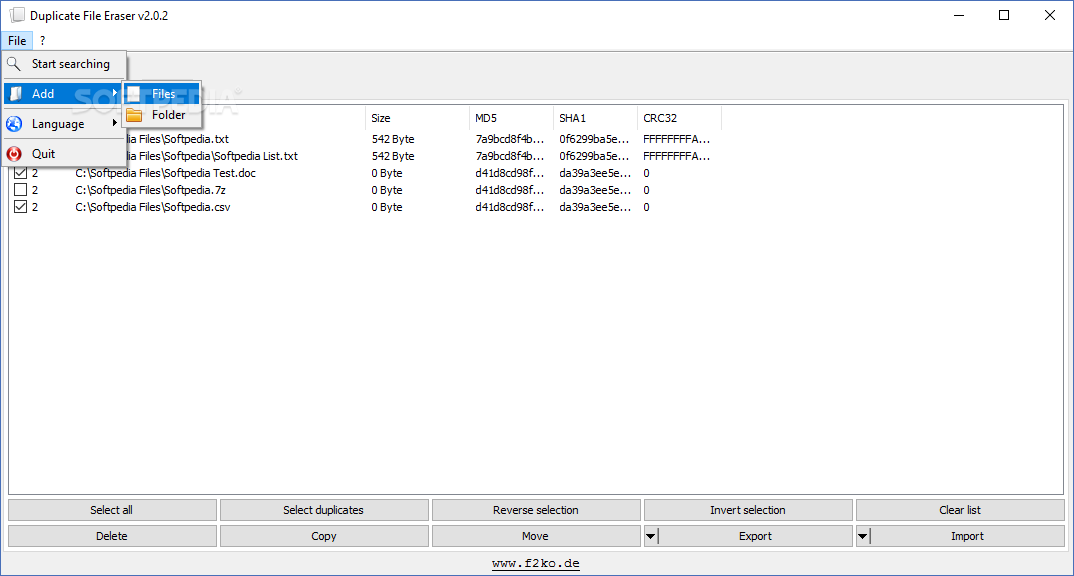1074x576 pixels.
Task: Select the Softpedia Test.doc file path
Action: click(x=165, y=173)
